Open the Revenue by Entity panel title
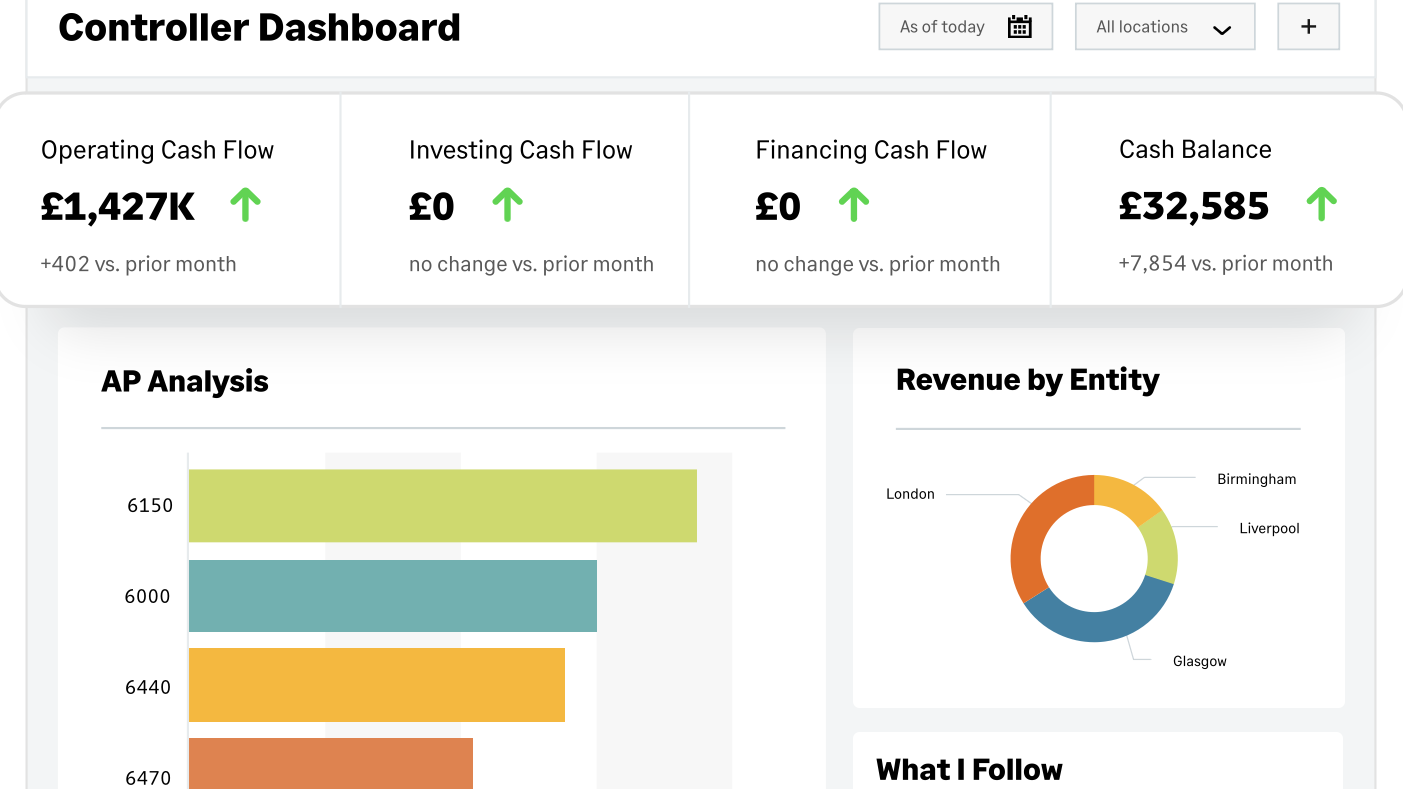Screen dimensions: 1403x789 click(1027, 380)
